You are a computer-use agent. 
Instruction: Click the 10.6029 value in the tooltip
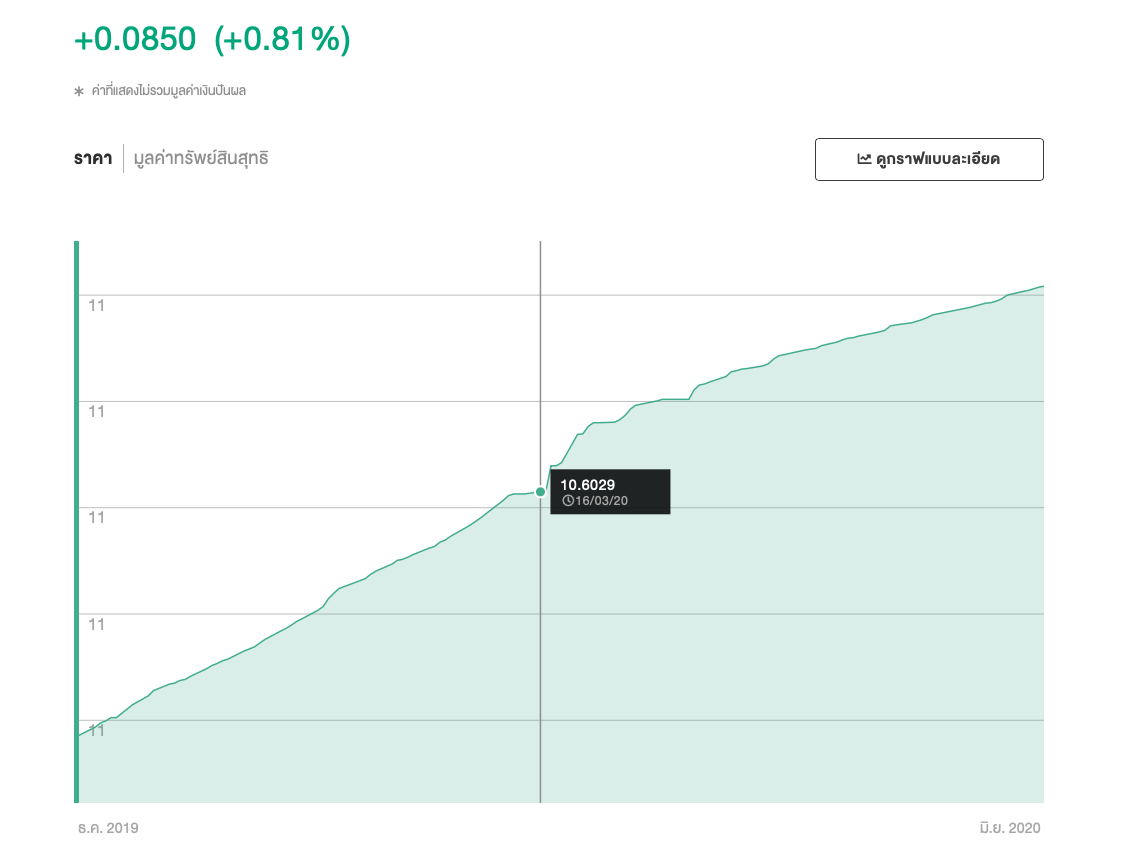(588, 484)
